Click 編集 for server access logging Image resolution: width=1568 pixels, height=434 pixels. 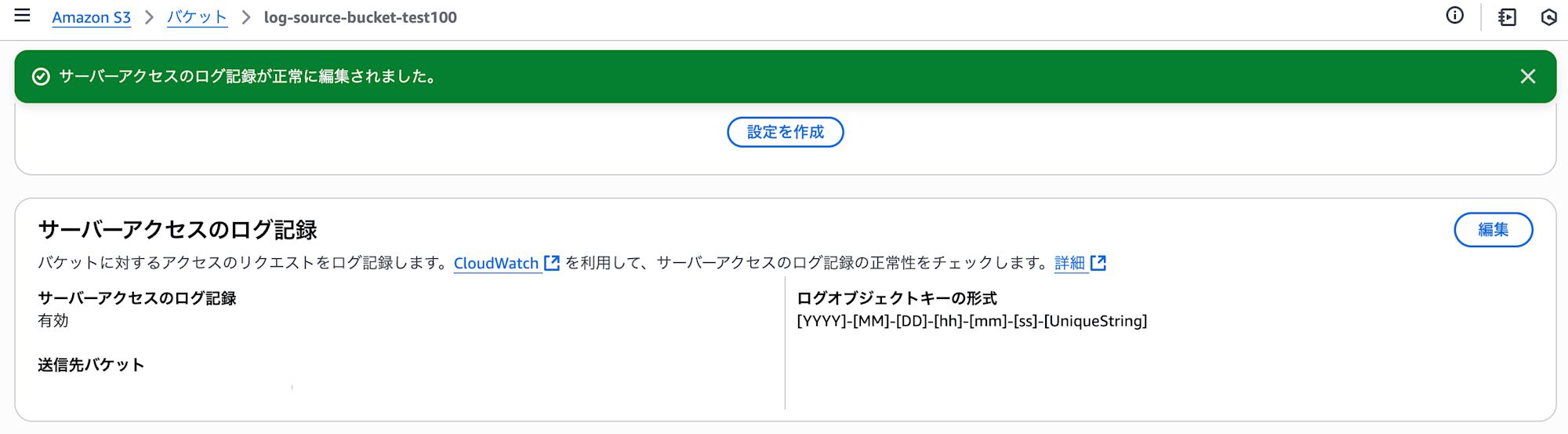1493,229
